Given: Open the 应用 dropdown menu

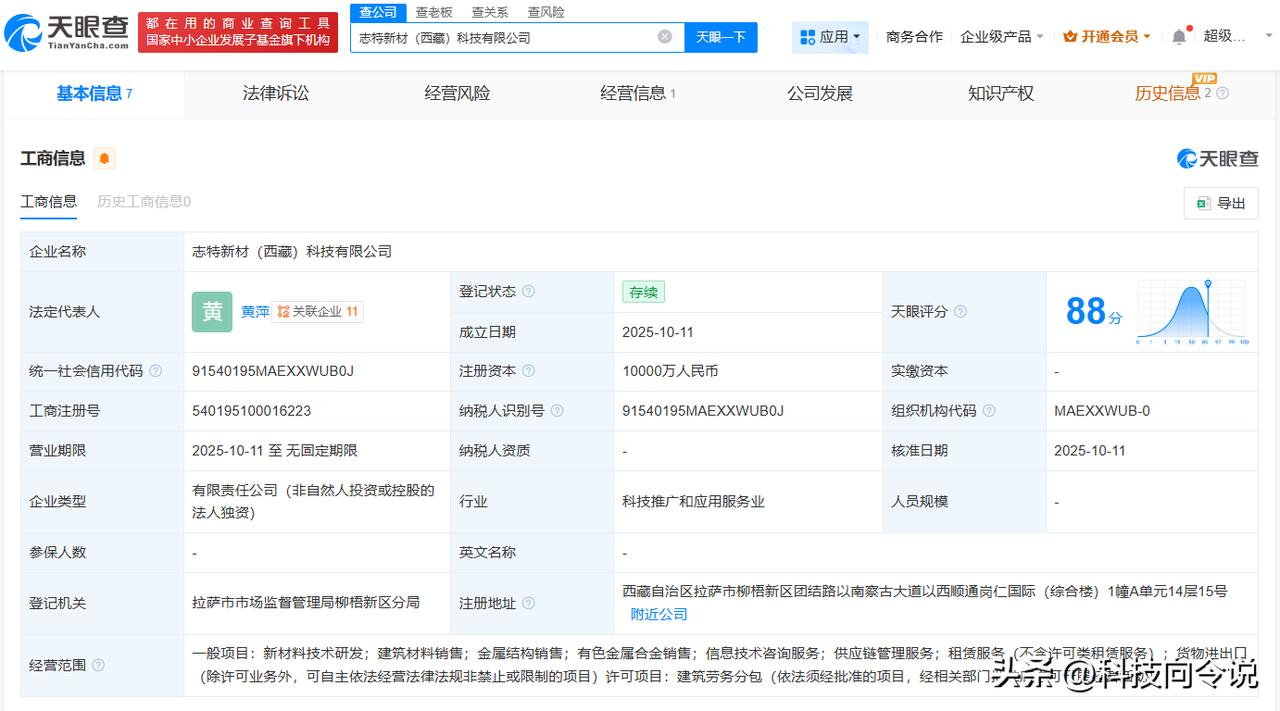Looking at the screenshot, I should point(831,37).
